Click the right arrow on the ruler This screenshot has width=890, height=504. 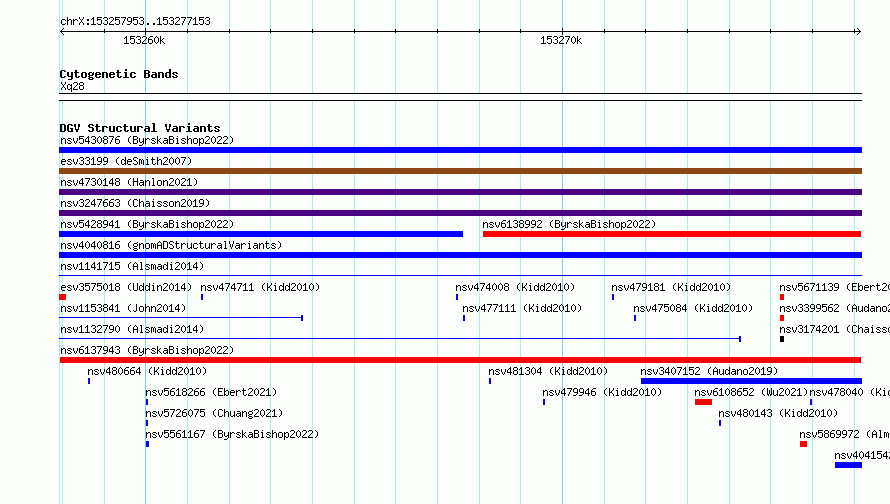(x=858, y=31)
